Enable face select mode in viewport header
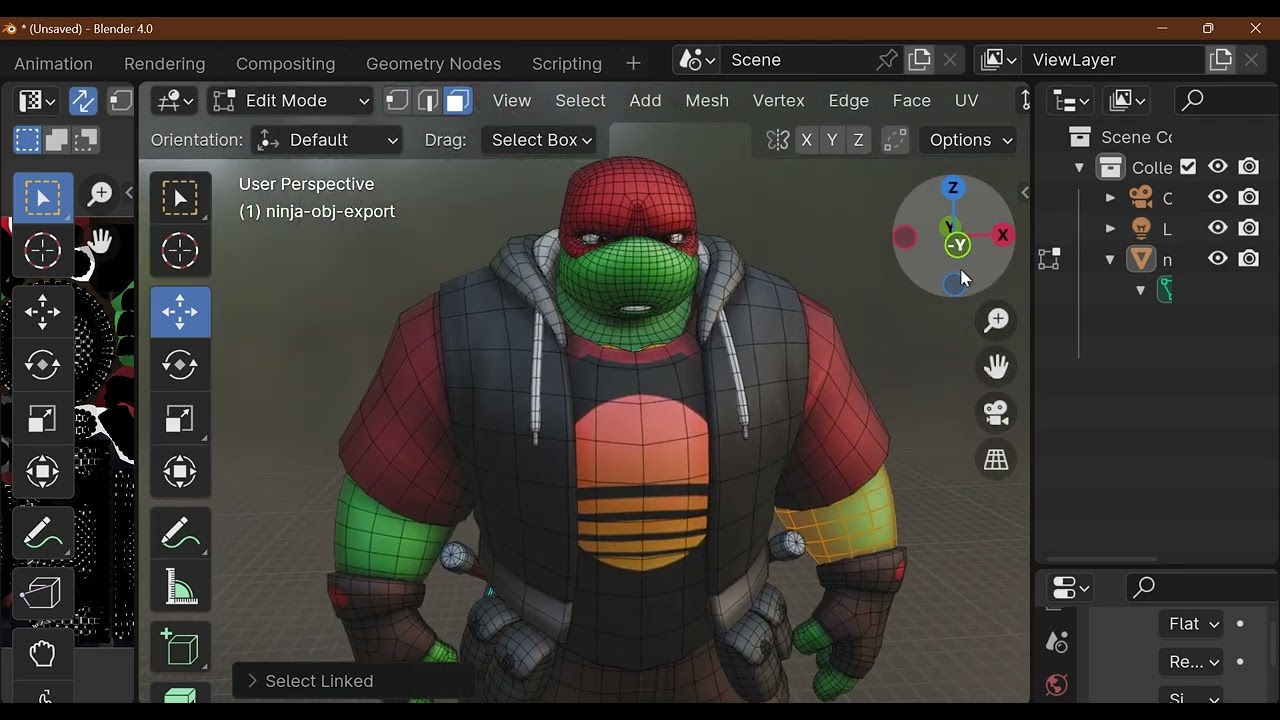This screenshot has width=1280, height=720. (458, 101)
